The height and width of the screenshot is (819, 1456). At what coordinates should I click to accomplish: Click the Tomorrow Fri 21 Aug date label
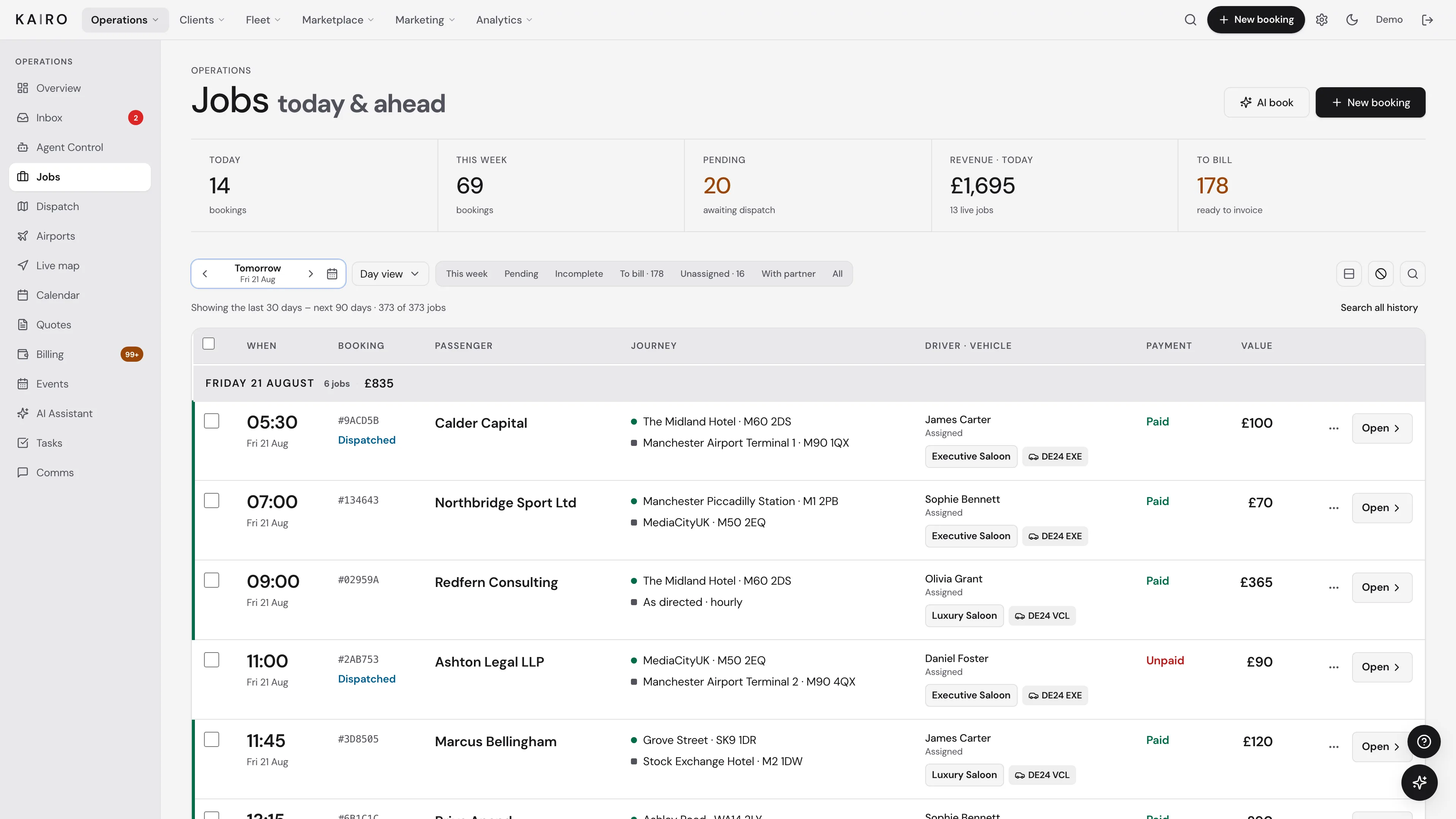pyautogui.click(x=258, y=273)
